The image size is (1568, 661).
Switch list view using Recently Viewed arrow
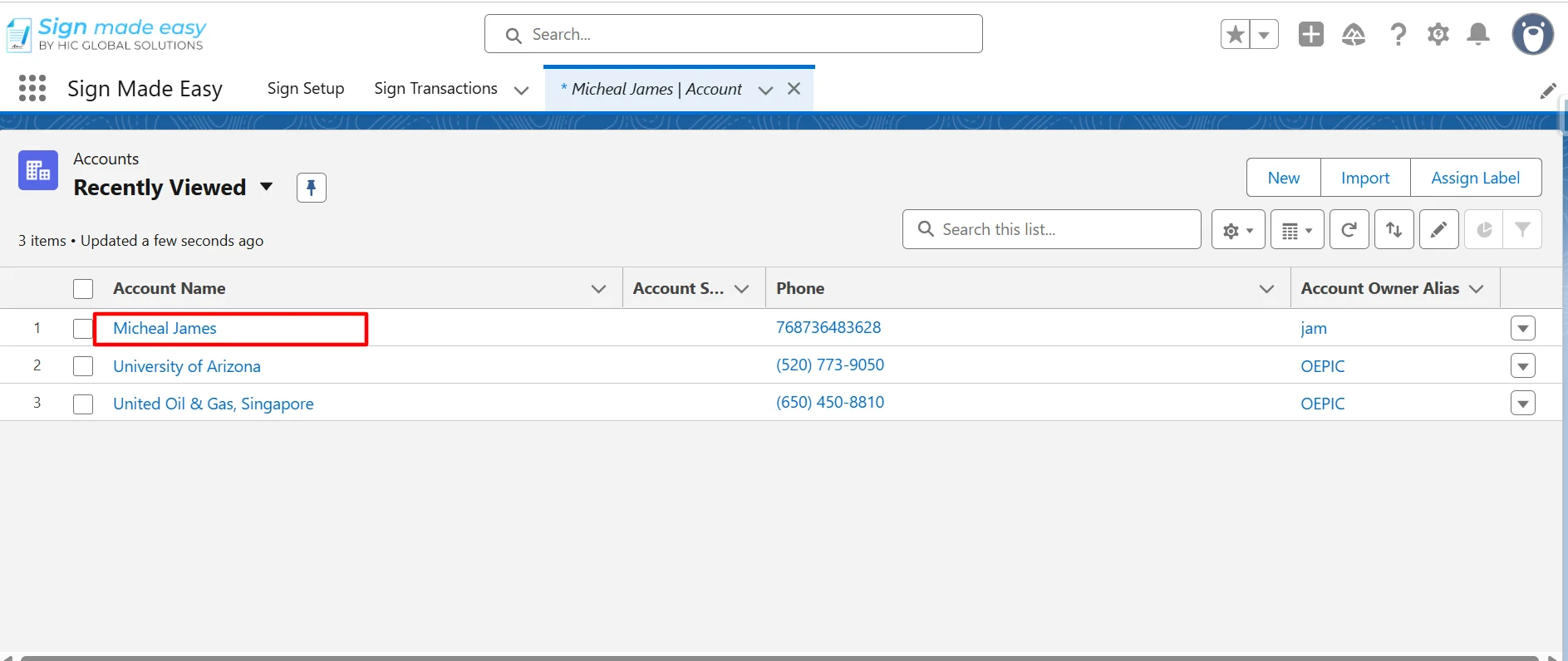tap(267, 187)
